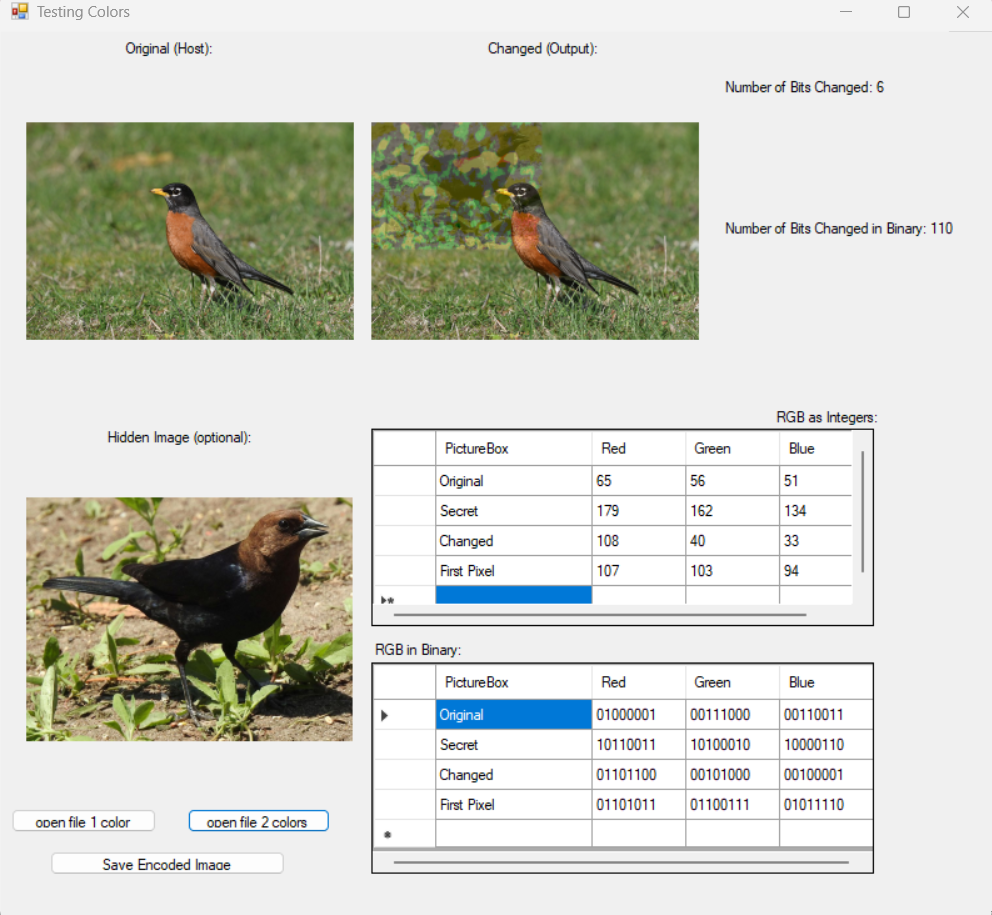
Task: Click the Hidden Image cowbird picture
Action: click(x=189, y=619)
